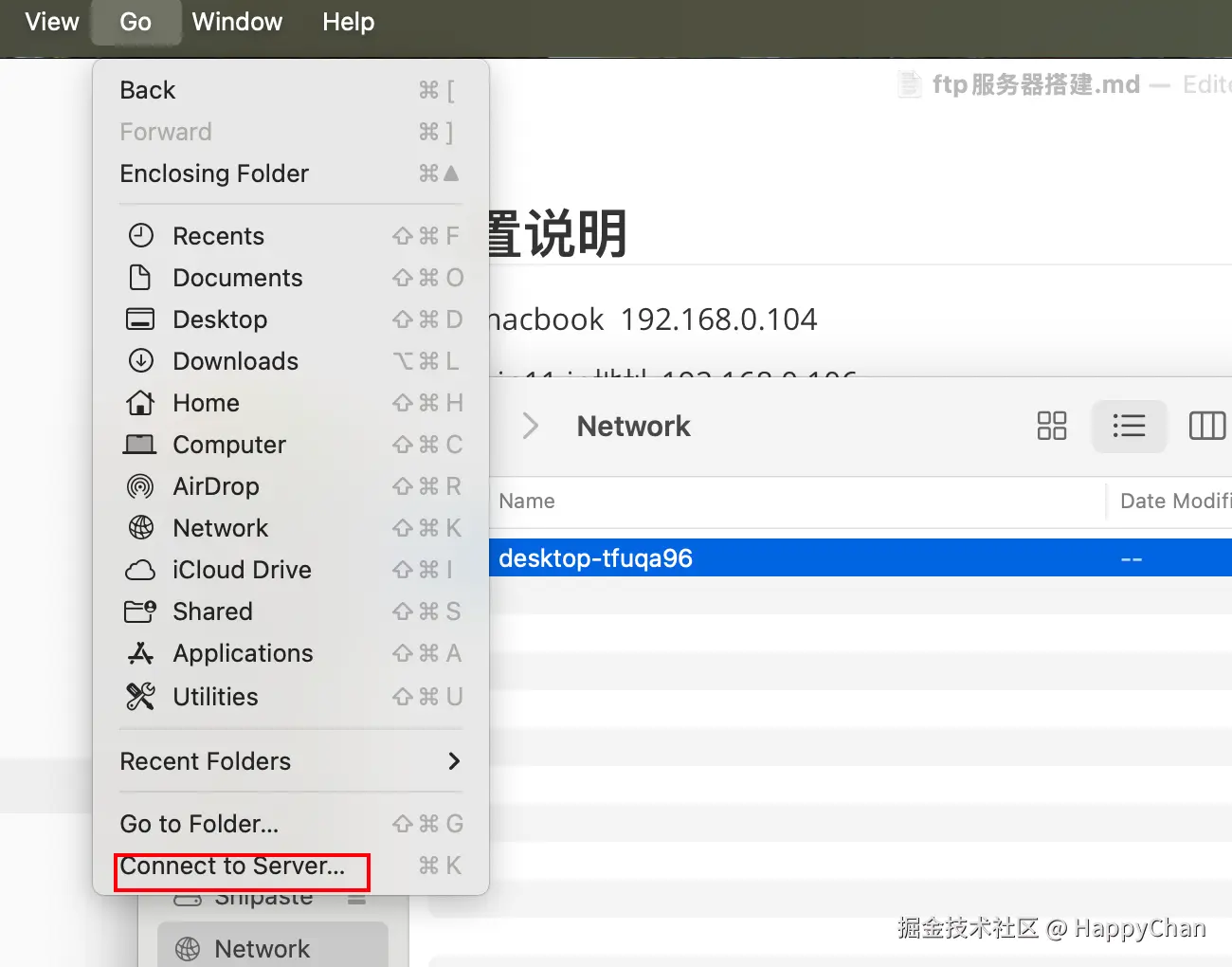Image resolution: width=1232 pixels, height=967 pixels.
Task: Click the markdown file icon in the title bar
Action: point(909,84)
